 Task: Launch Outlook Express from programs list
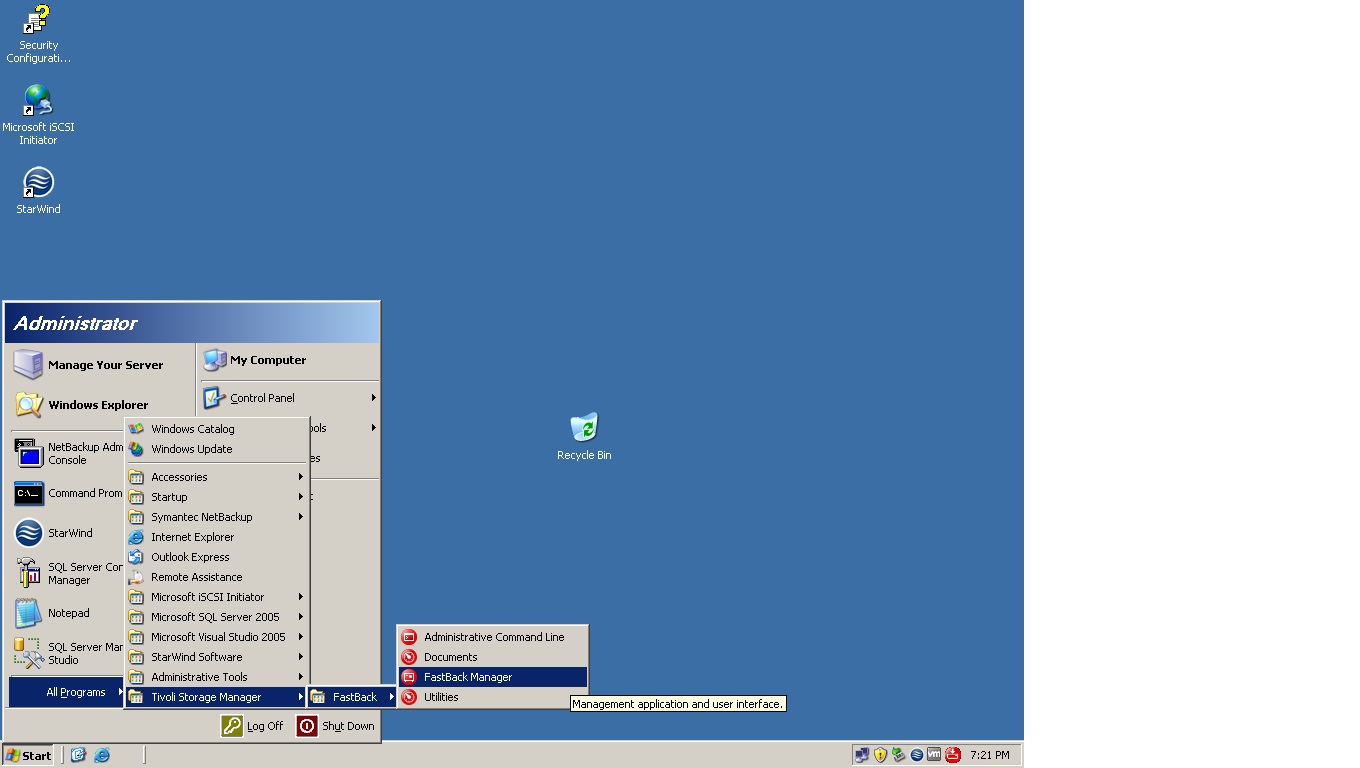[x=216, y=557]
